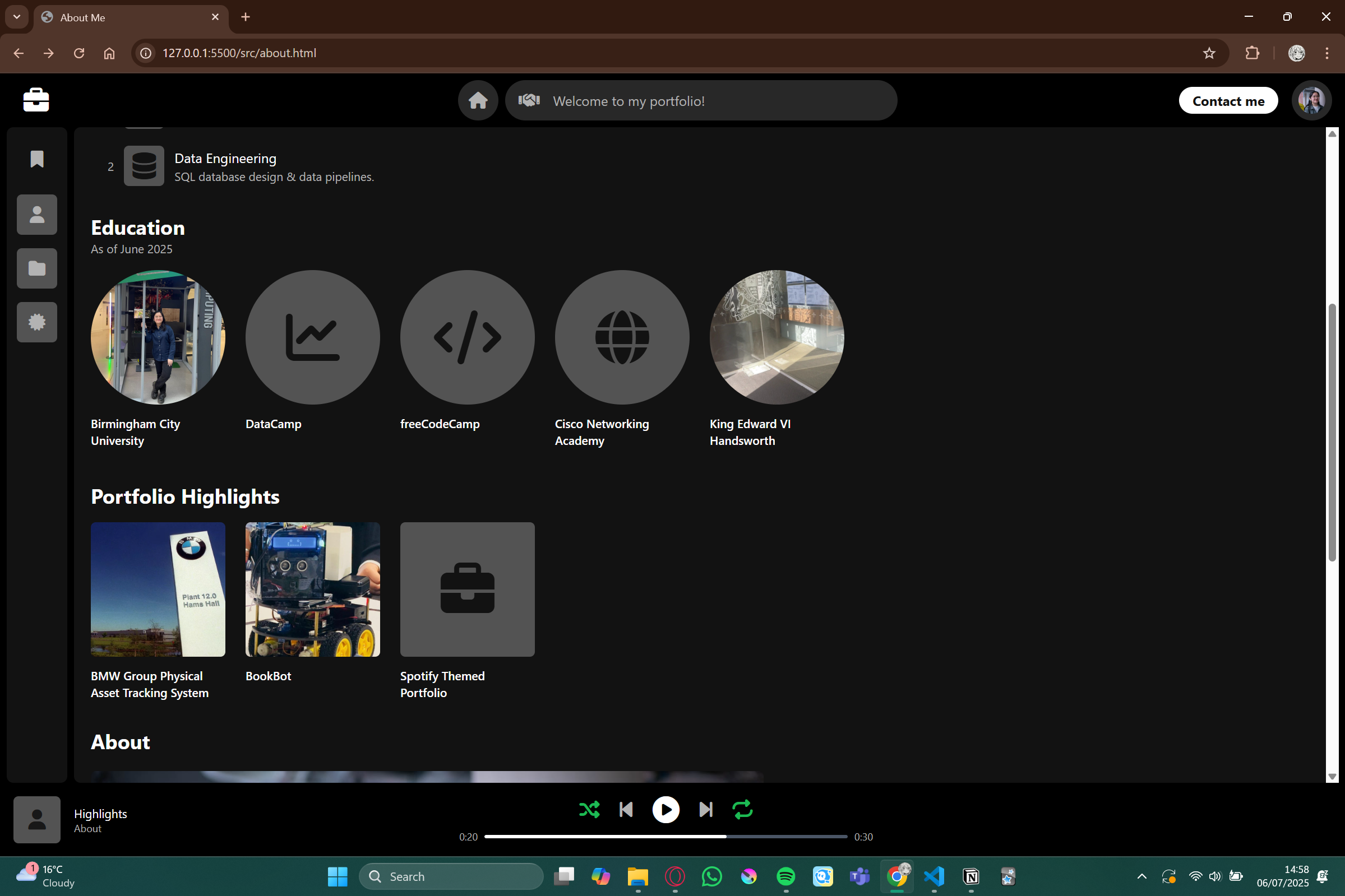Open the BookBot portfolio highlight
The height and width of the screenshot is (896, 1345).
313,589
